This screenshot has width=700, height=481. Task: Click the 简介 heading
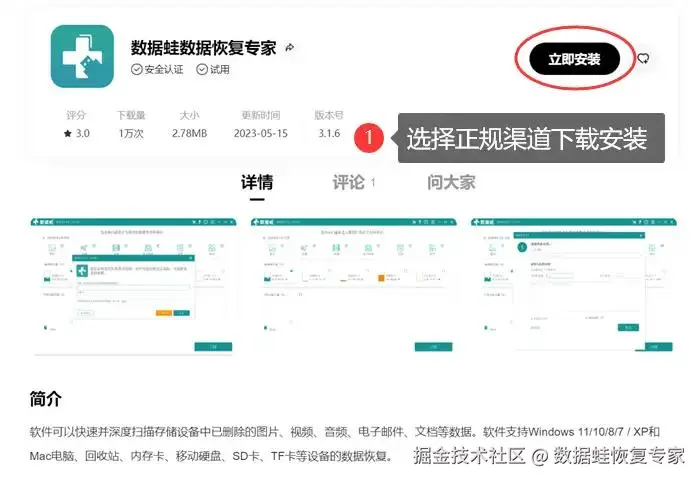point(46,399)
